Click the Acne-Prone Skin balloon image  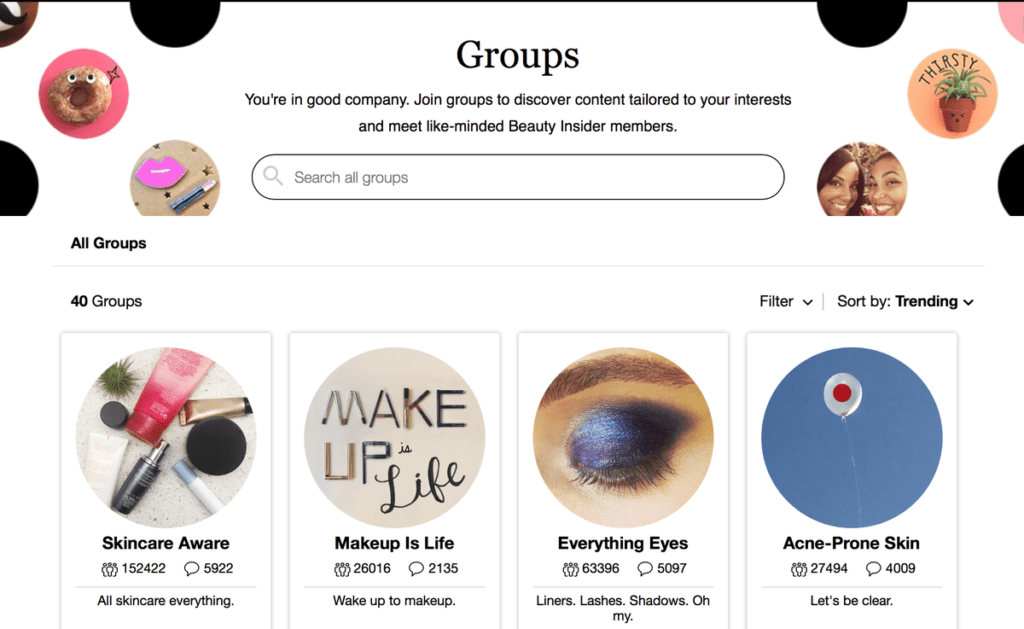(852, 438)
